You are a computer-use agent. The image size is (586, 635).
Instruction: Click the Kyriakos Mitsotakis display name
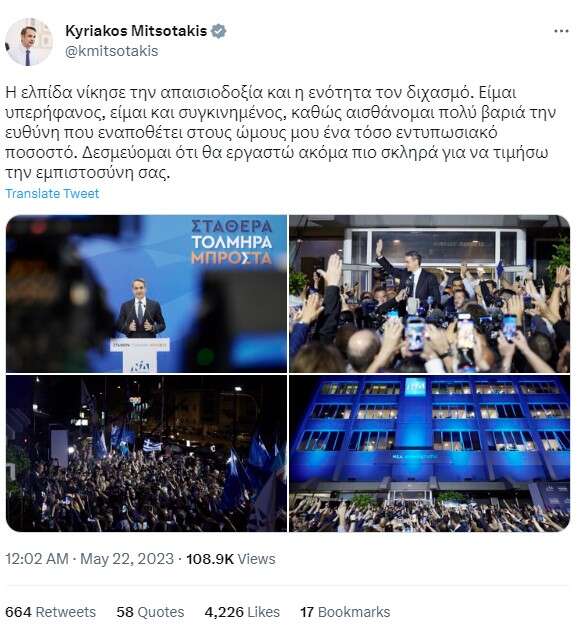[x=136, y=31]
